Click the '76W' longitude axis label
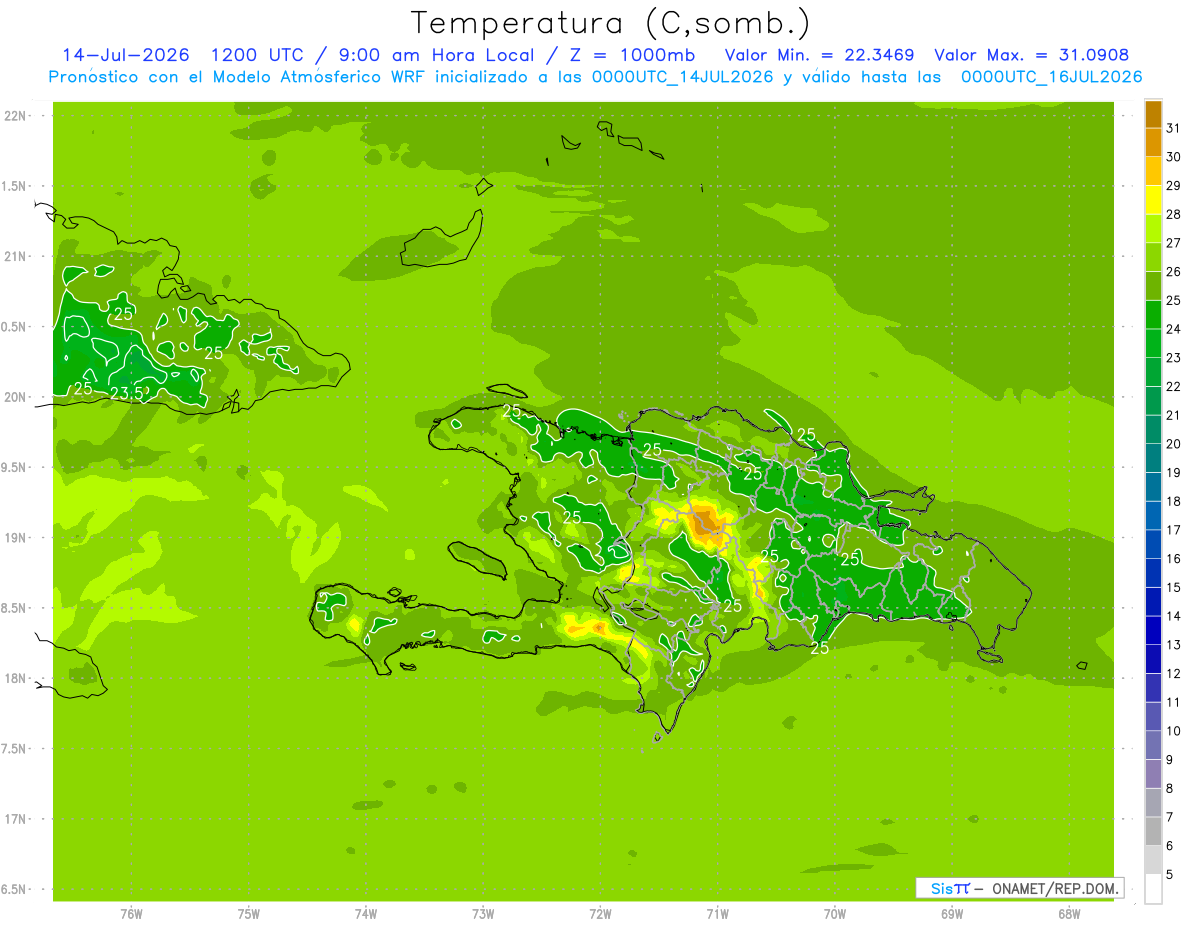The height and width of the screenshot is (927, 1200). click(x=131, y=913)
